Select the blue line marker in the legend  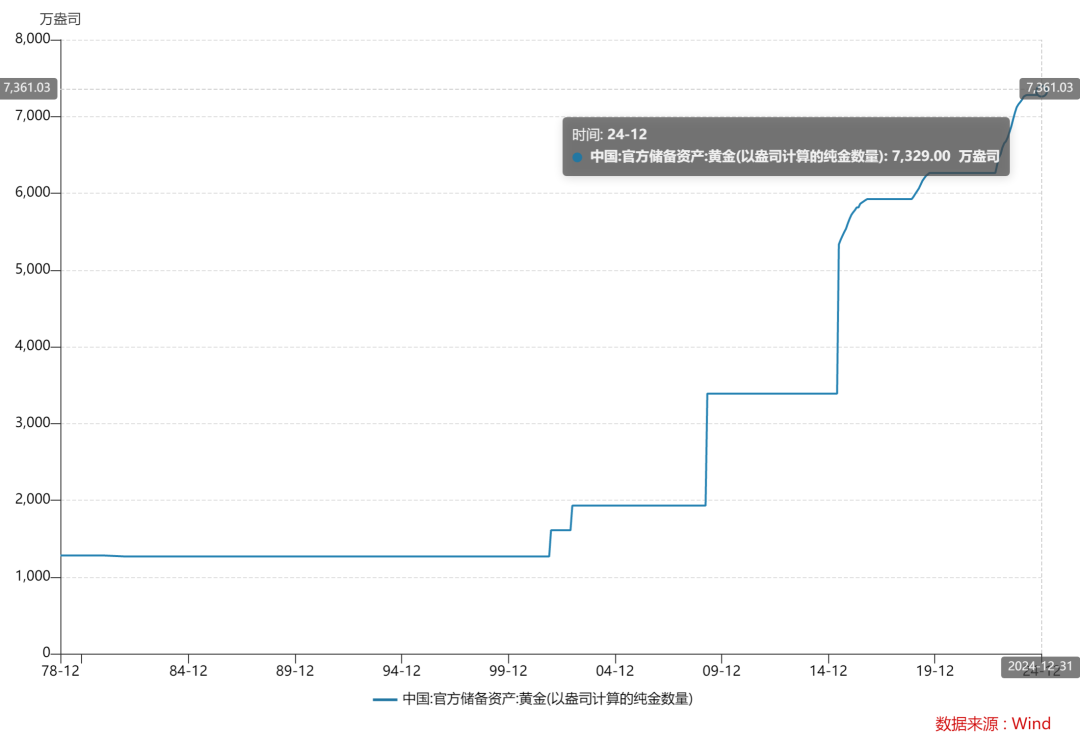coord(385,700)
